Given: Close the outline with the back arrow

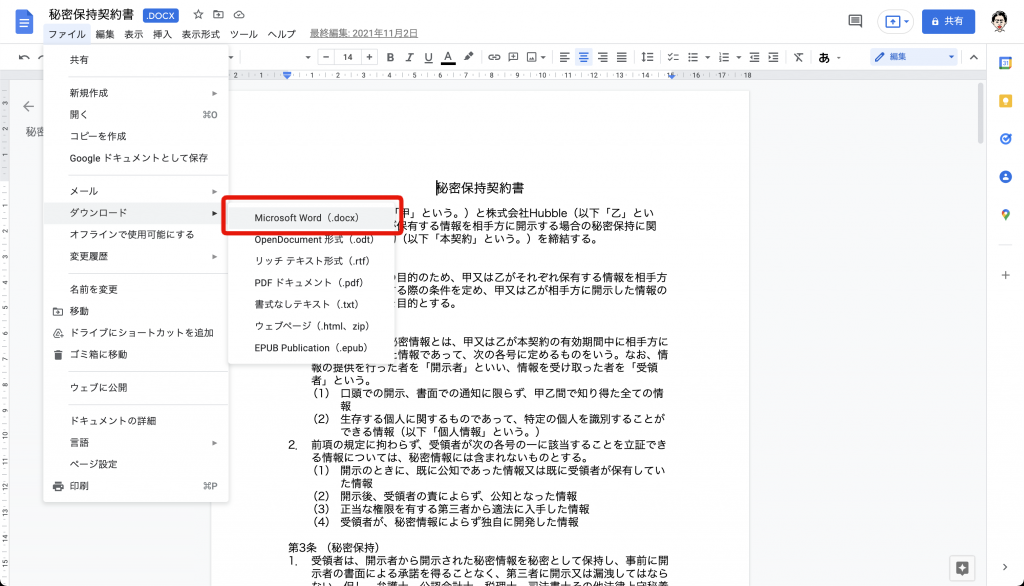Looking at the screenshot, I should coord(28,106).
